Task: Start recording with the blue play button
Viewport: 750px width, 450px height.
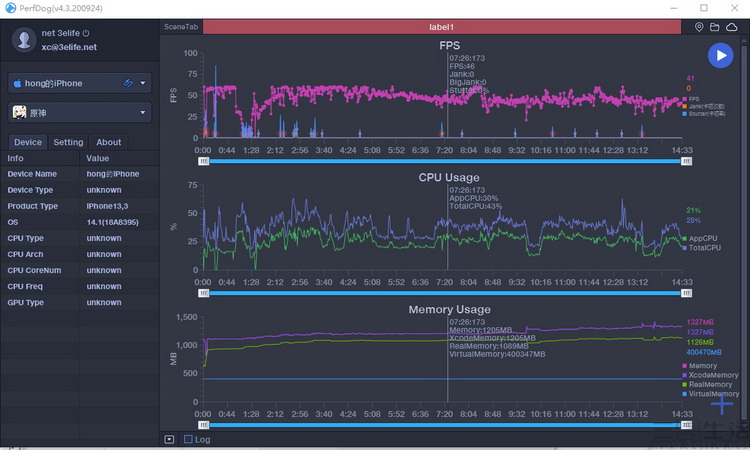Action: (720, 55)
